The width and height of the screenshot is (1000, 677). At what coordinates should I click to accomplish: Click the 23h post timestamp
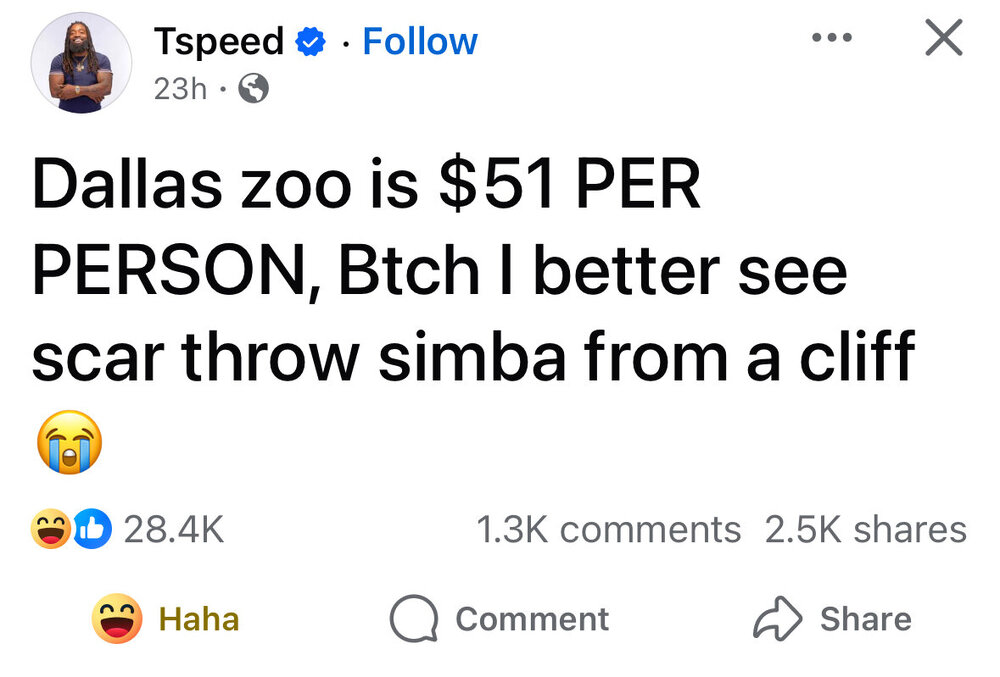180,90
